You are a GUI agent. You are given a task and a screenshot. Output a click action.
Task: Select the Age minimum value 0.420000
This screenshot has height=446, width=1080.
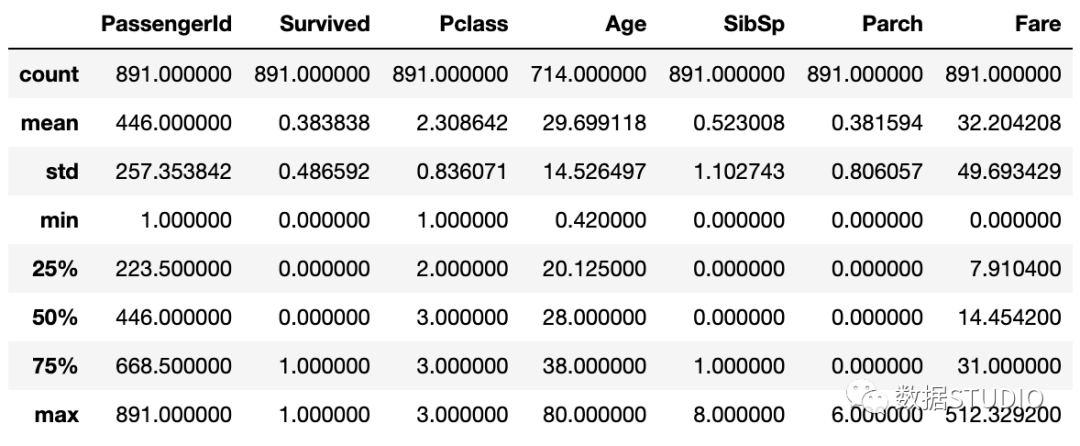pos(601,220)
